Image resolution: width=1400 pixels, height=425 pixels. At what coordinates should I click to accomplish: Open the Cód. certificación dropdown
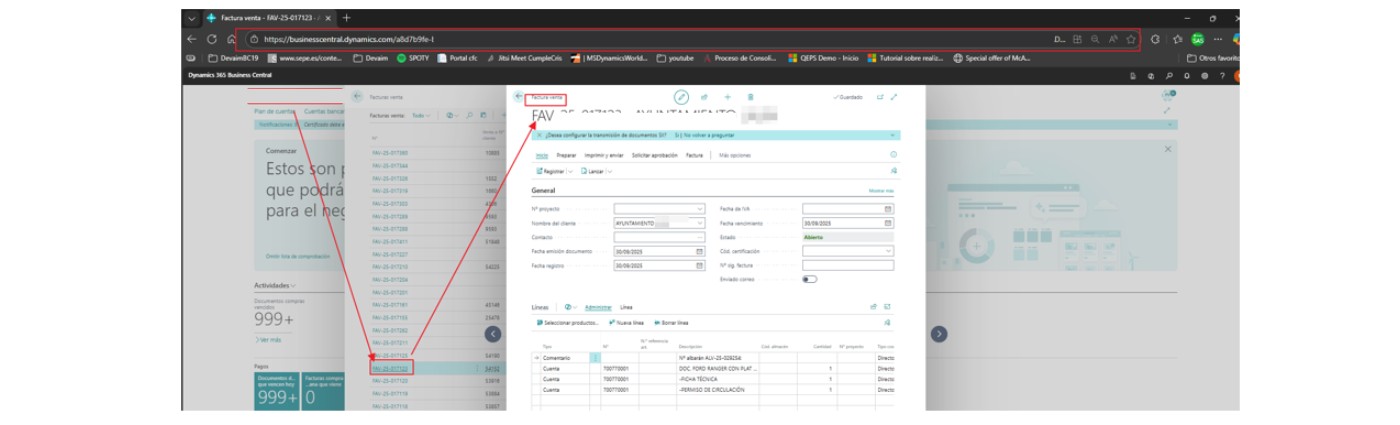point(888,251)
